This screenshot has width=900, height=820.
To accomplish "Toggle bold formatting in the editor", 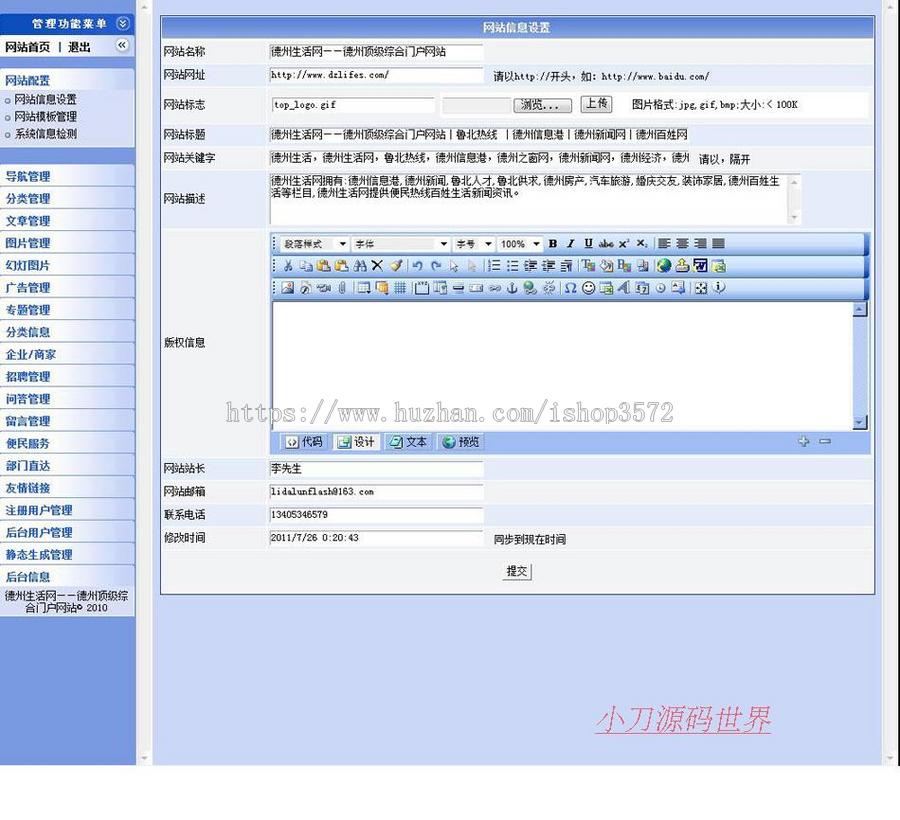I will pyautogui.click(x=552, y=243).
